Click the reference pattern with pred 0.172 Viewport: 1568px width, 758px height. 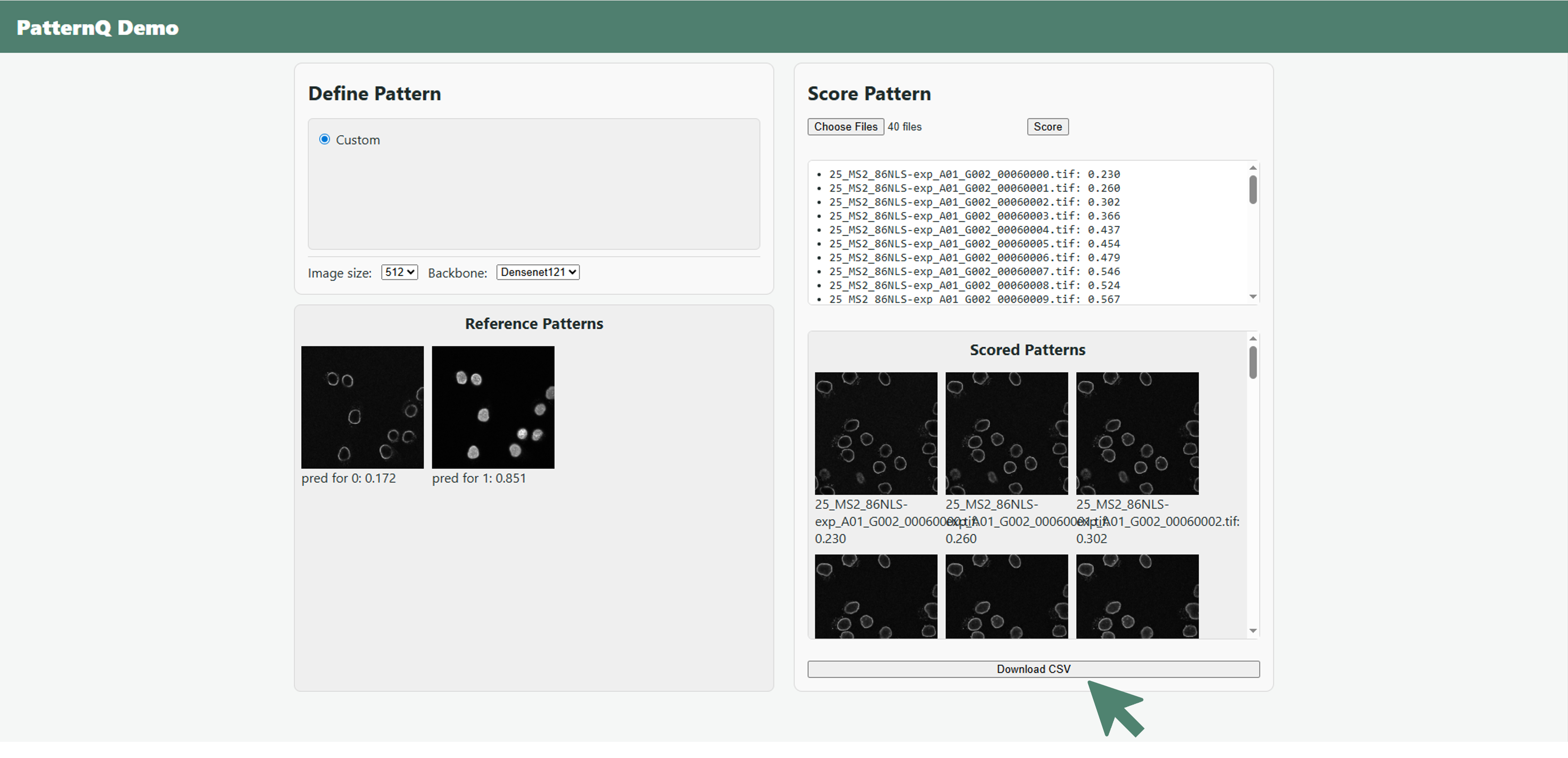pos(362,407)
